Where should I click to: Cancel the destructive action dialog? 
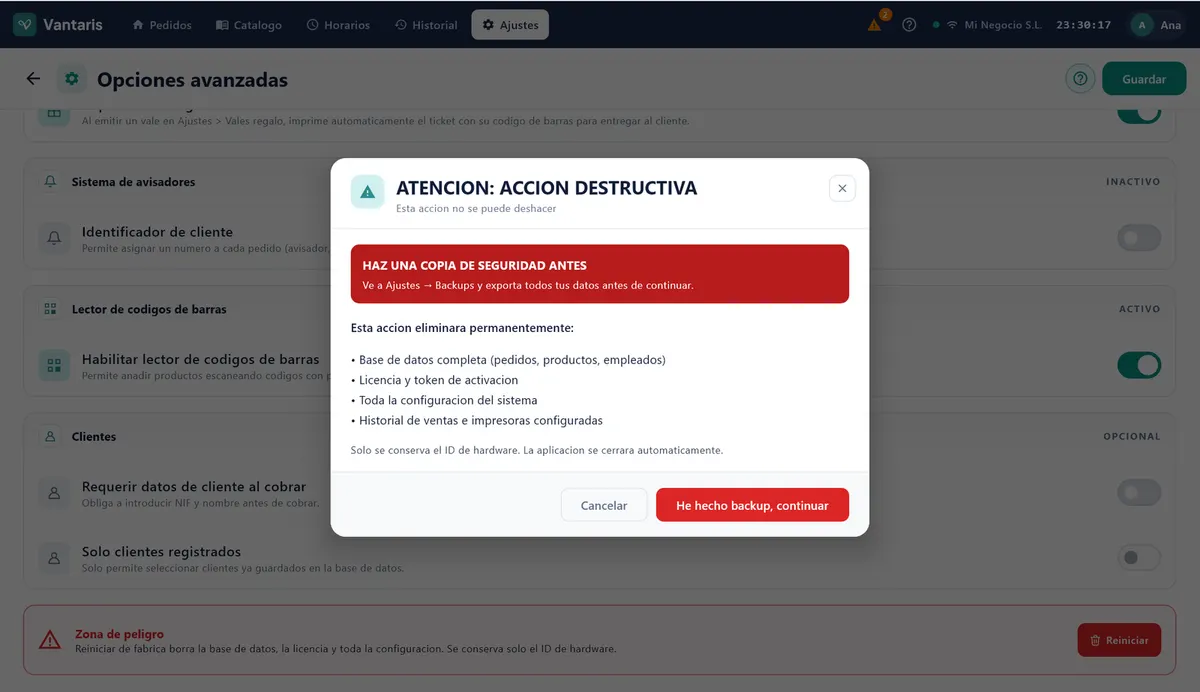coord(604,505)
